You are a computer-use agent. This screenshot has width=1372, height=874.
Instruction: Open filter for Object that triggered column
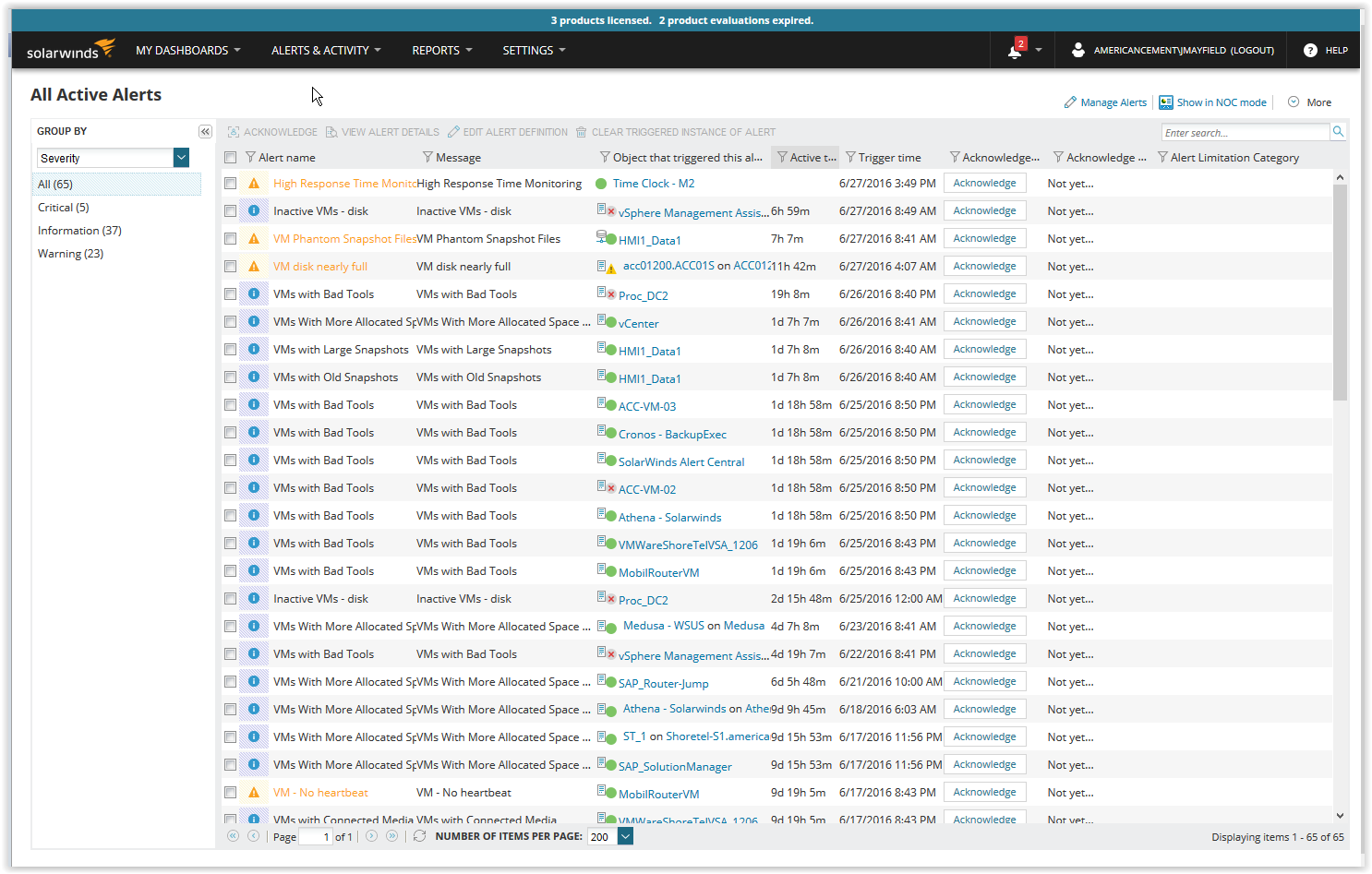tap(605, 157)
